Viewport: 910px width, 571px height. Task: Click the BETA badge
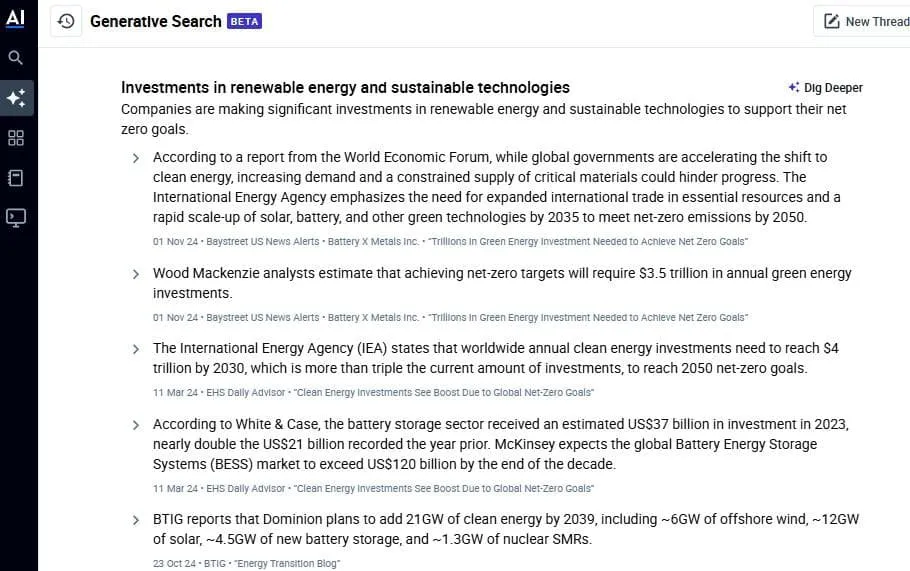coord(244,21)
